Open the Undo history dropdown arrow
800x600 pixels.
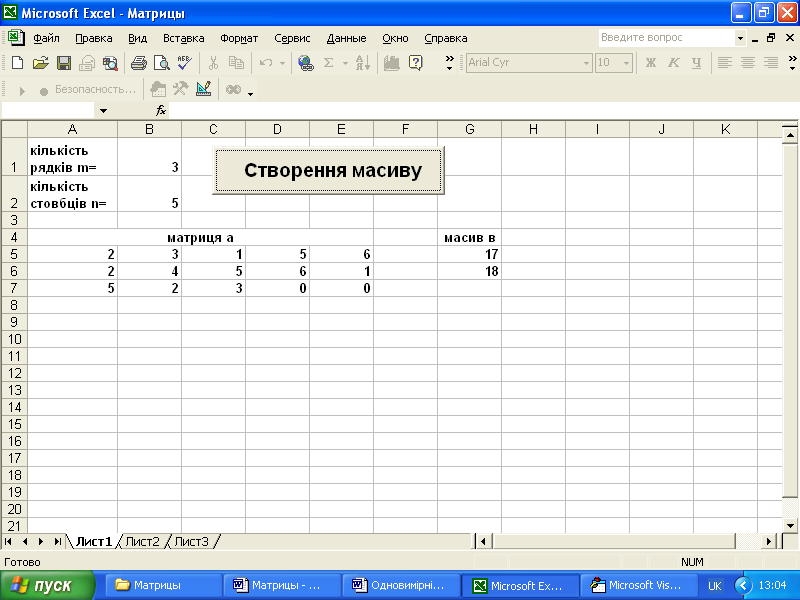(282, 63)
